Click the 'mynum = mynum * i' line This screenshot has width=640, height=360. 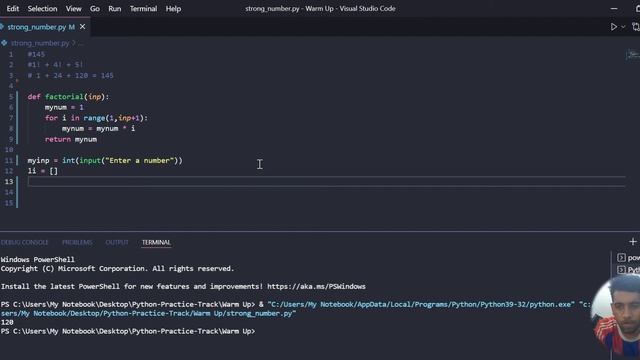click(98, 129)
